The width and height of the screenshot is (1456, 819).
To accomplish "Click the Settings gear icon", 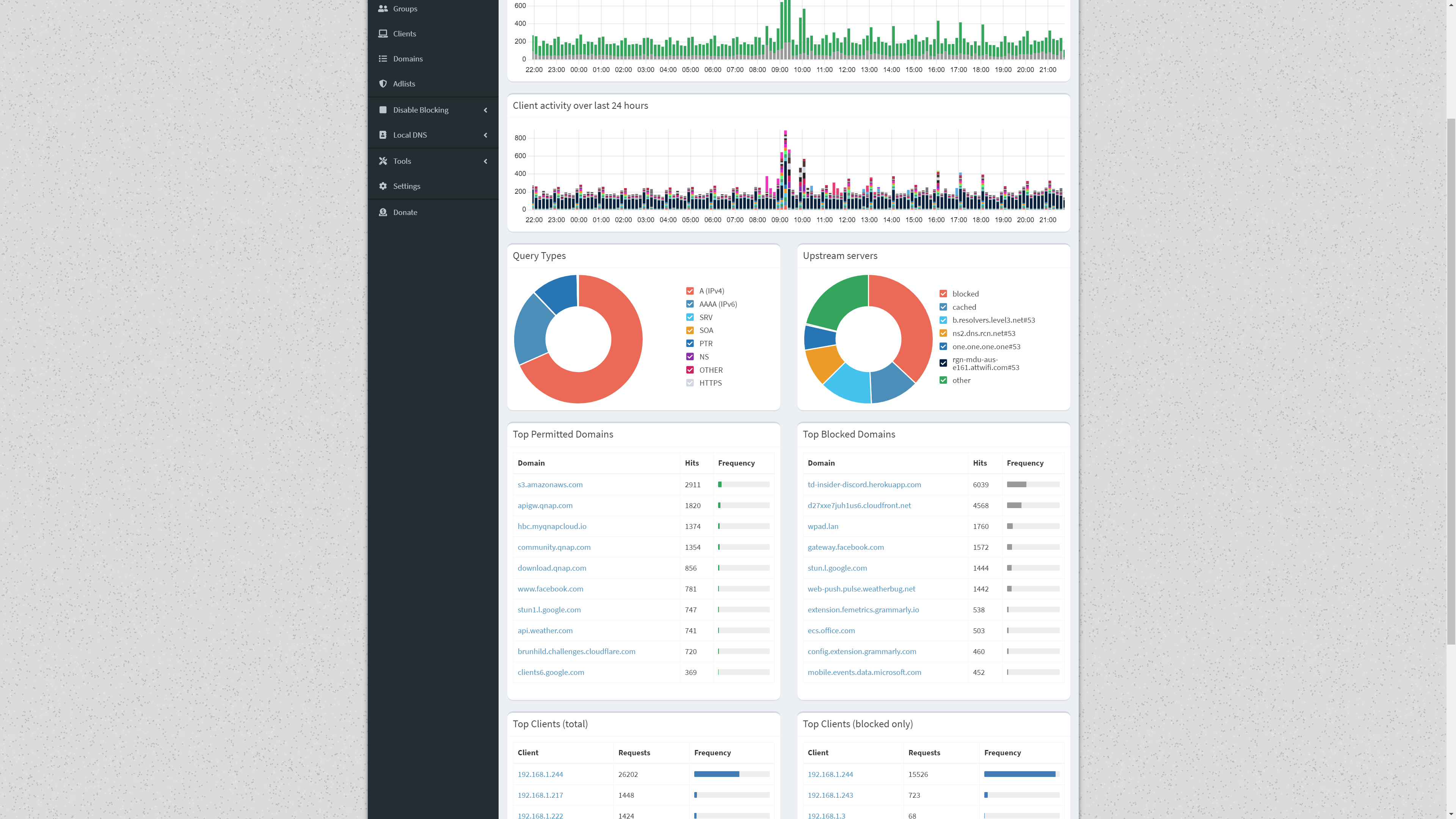I will pyautogui.click(x=383, y=186).
